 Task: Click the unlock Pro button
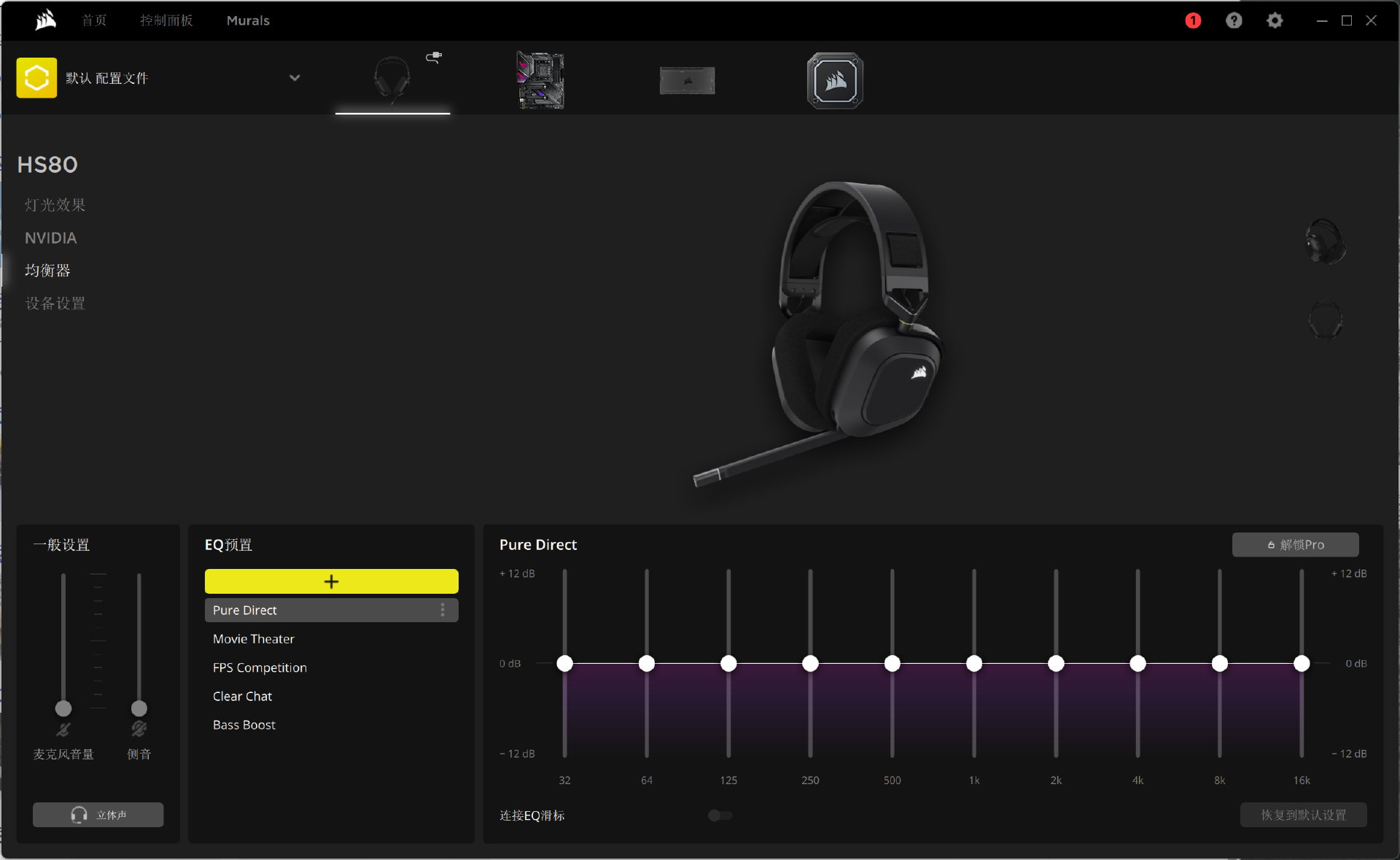click(x=1295, y=545)
